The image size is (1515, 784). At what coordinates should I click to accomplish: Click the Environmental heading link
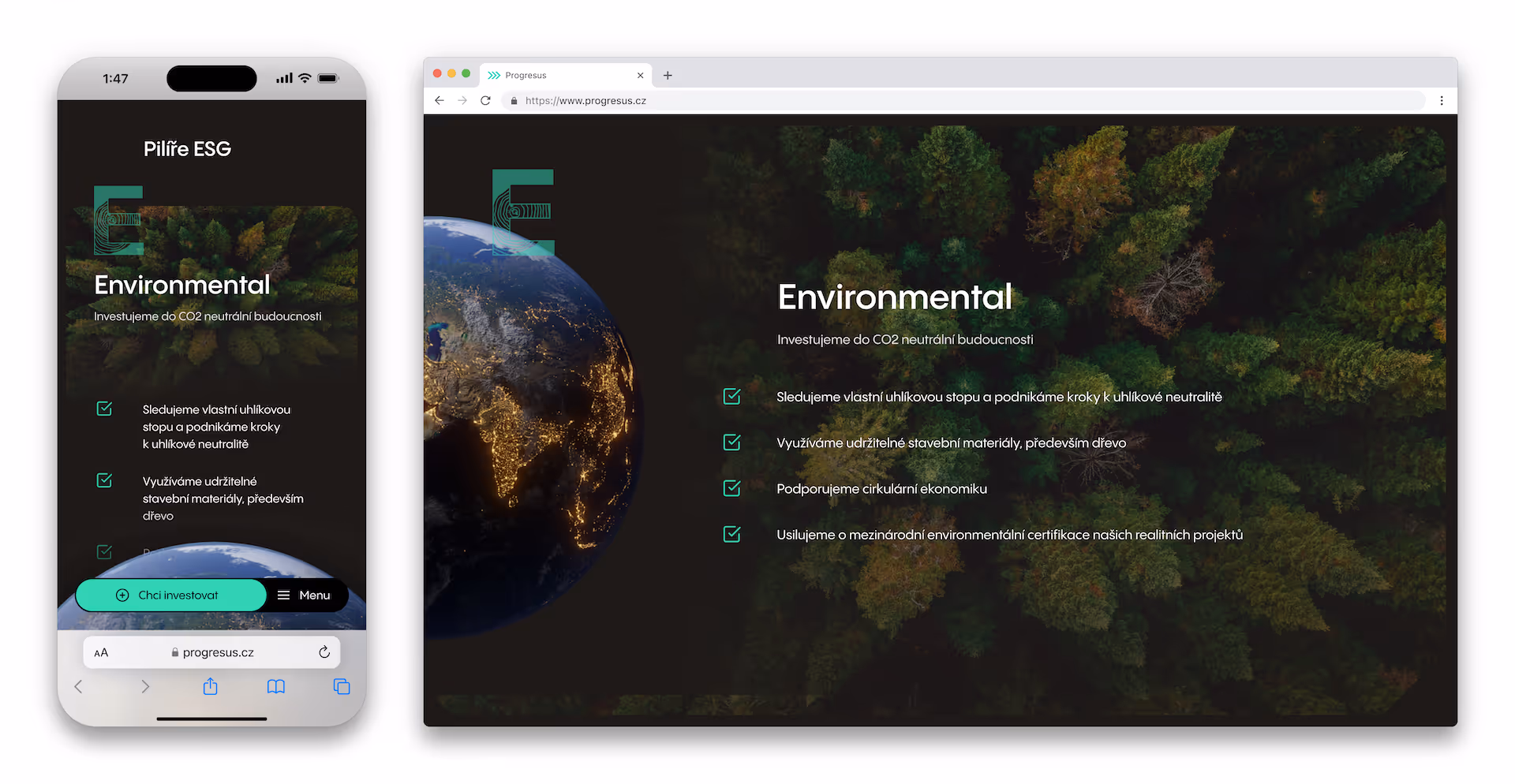[x=895, y=297]
